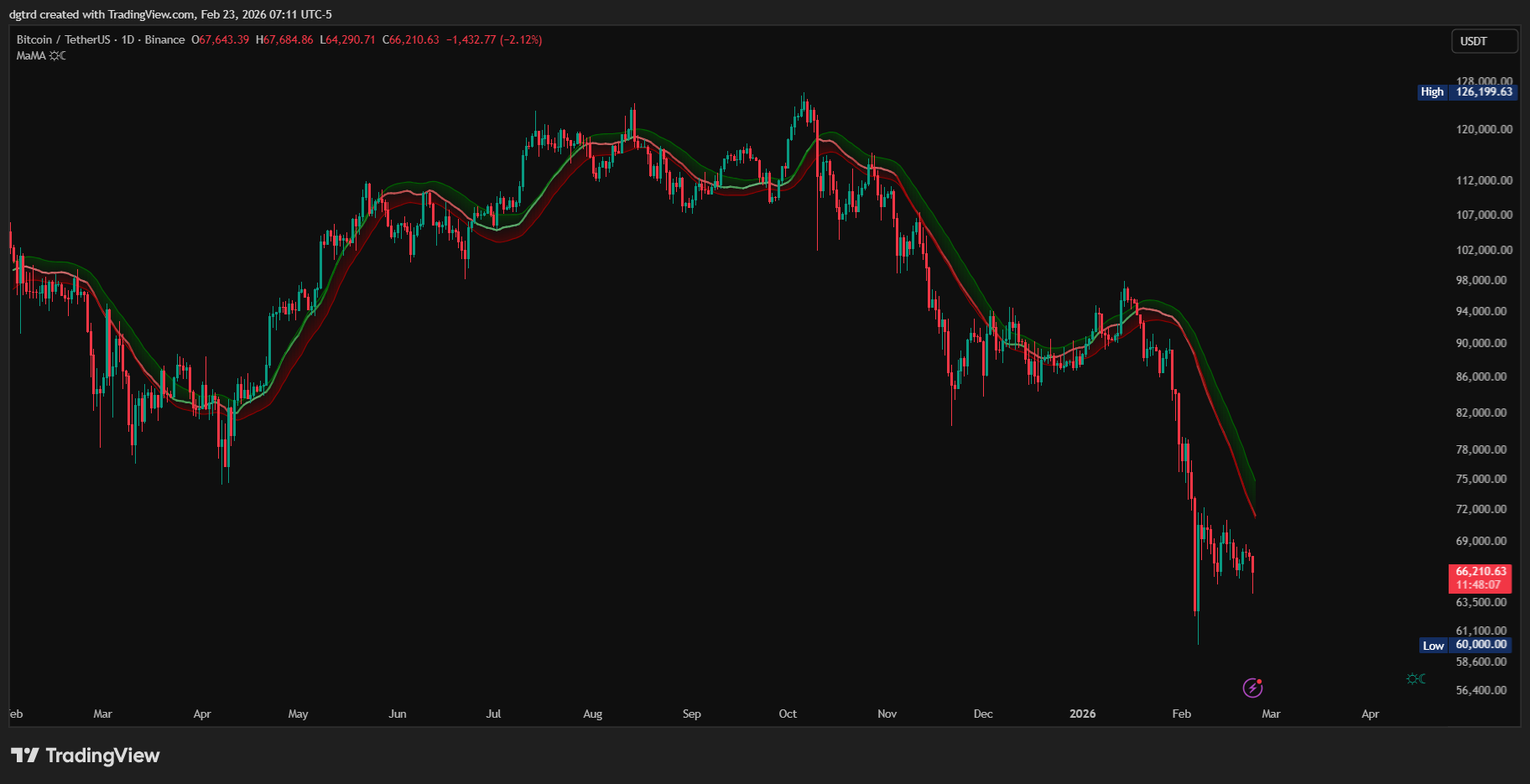Image resolution: width=1530 pixels, height=784 pixels.
Task: Click the 82,000.00 price axis label
Action: (x=1481, y=413)
